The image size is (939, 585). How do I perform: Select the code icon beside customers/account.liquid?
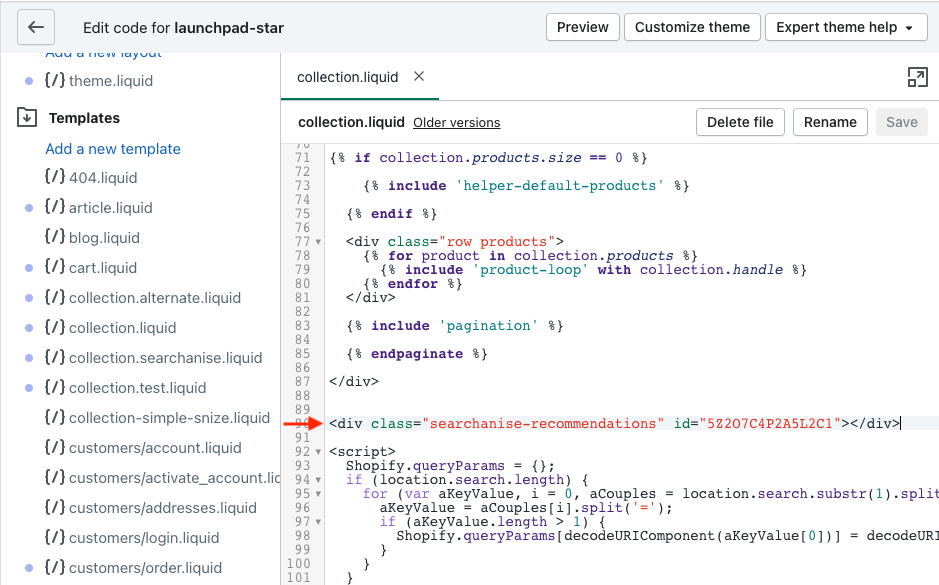coord(54,447)
